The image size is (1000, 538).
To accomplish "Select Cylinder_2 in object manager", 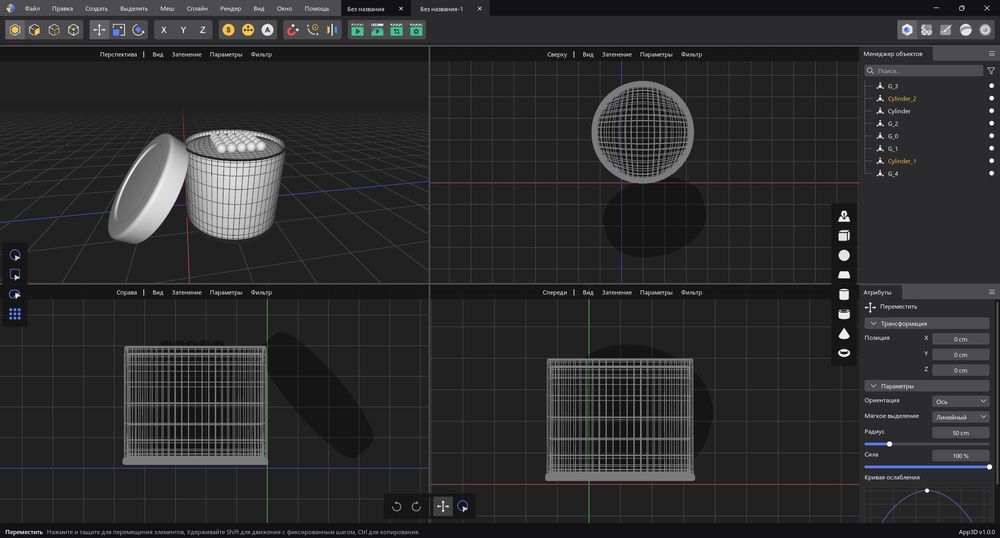I will tap(902, 99).
